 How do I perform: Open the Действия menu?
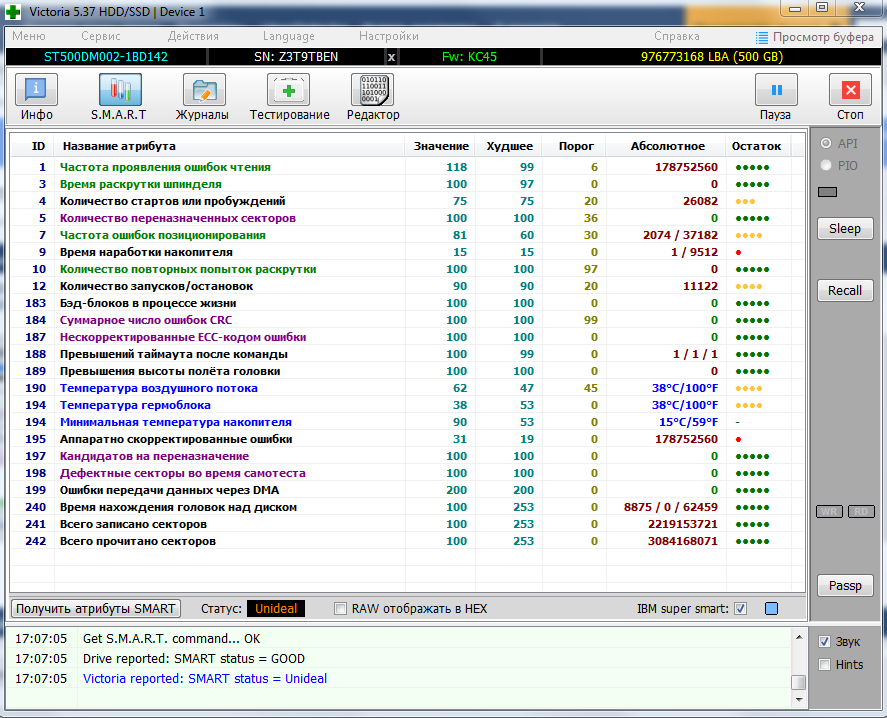pos(193,36)
